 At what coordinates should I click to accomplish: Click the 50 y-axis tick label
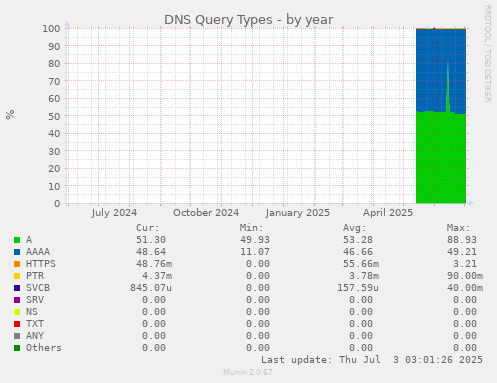(x=54, y=116)
